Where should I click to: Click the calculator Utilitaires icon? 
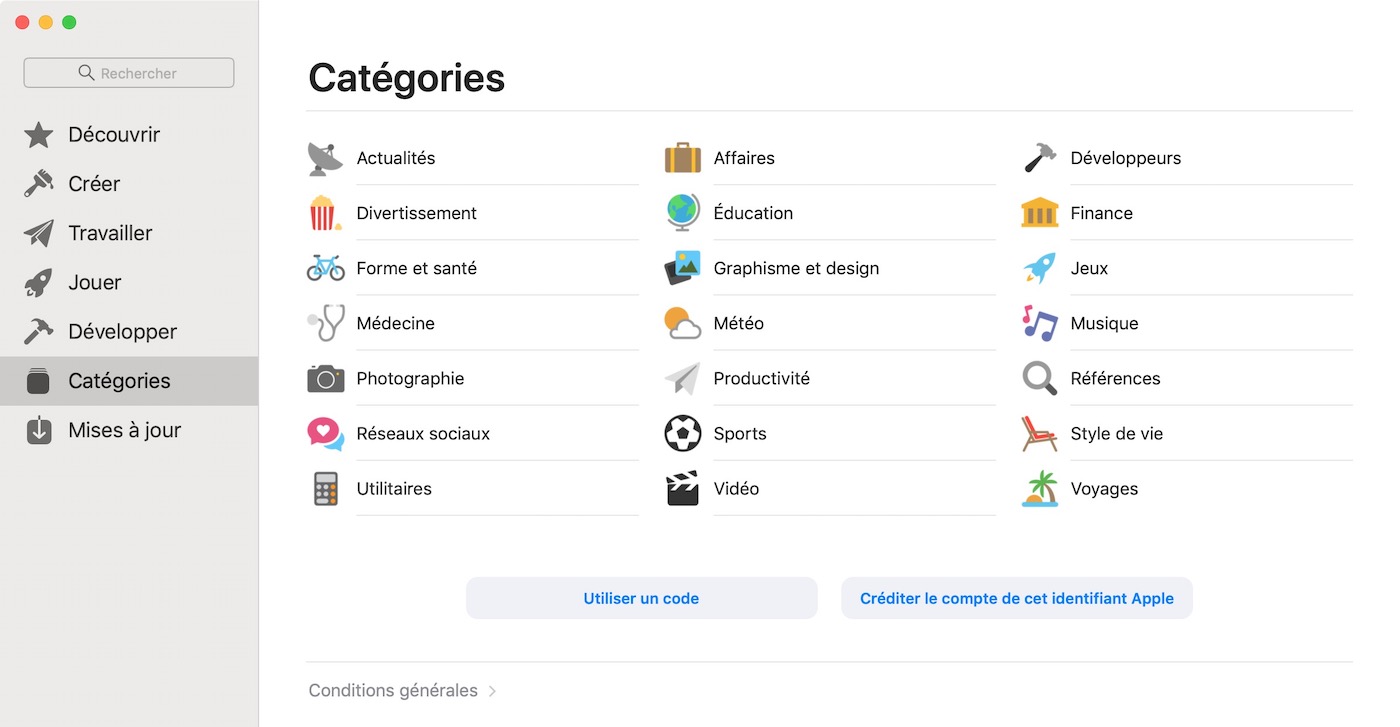(x=325, y=488)
